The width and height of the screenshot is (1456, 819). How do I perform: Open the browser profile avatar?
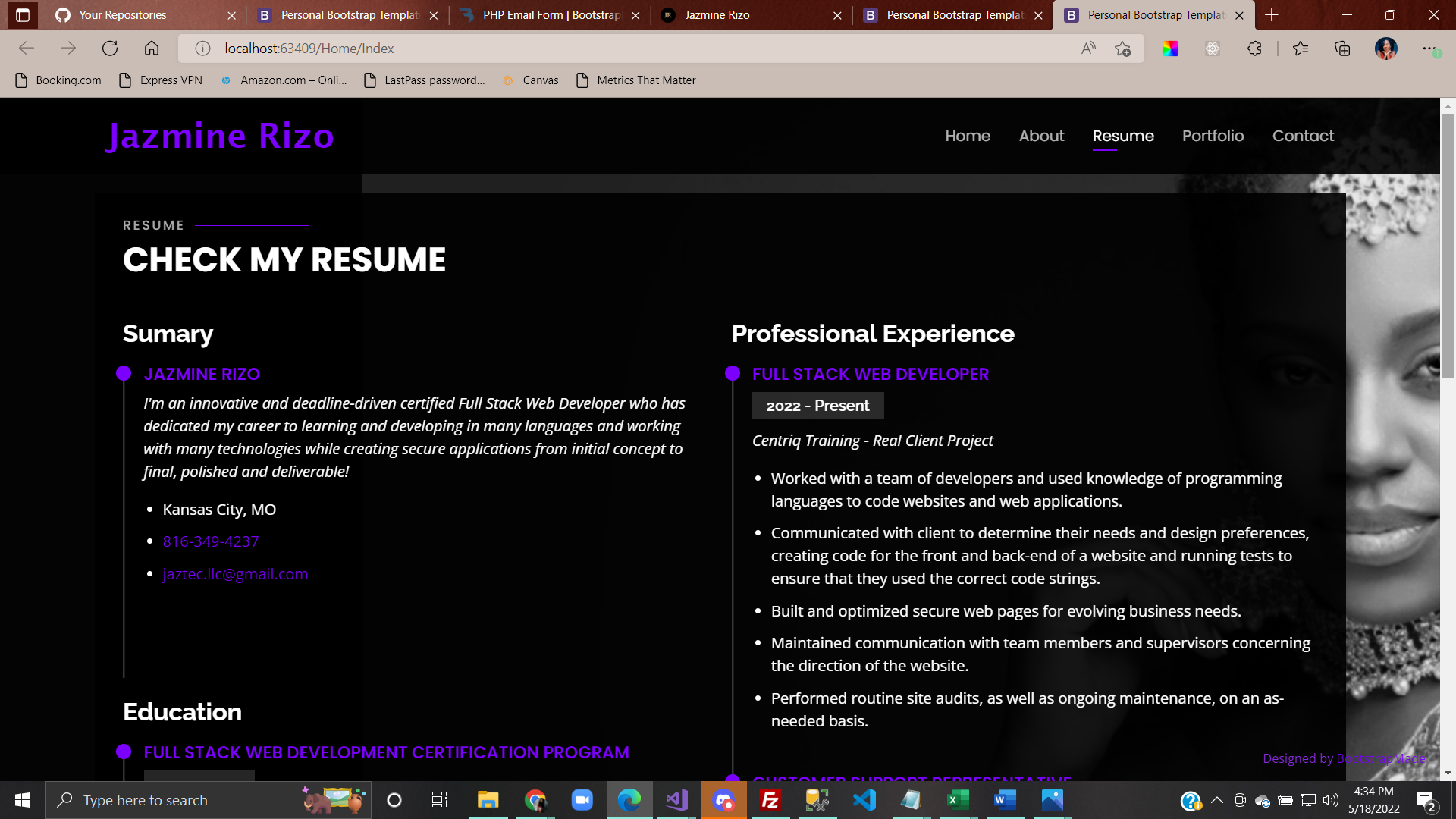pos(1385,49)
